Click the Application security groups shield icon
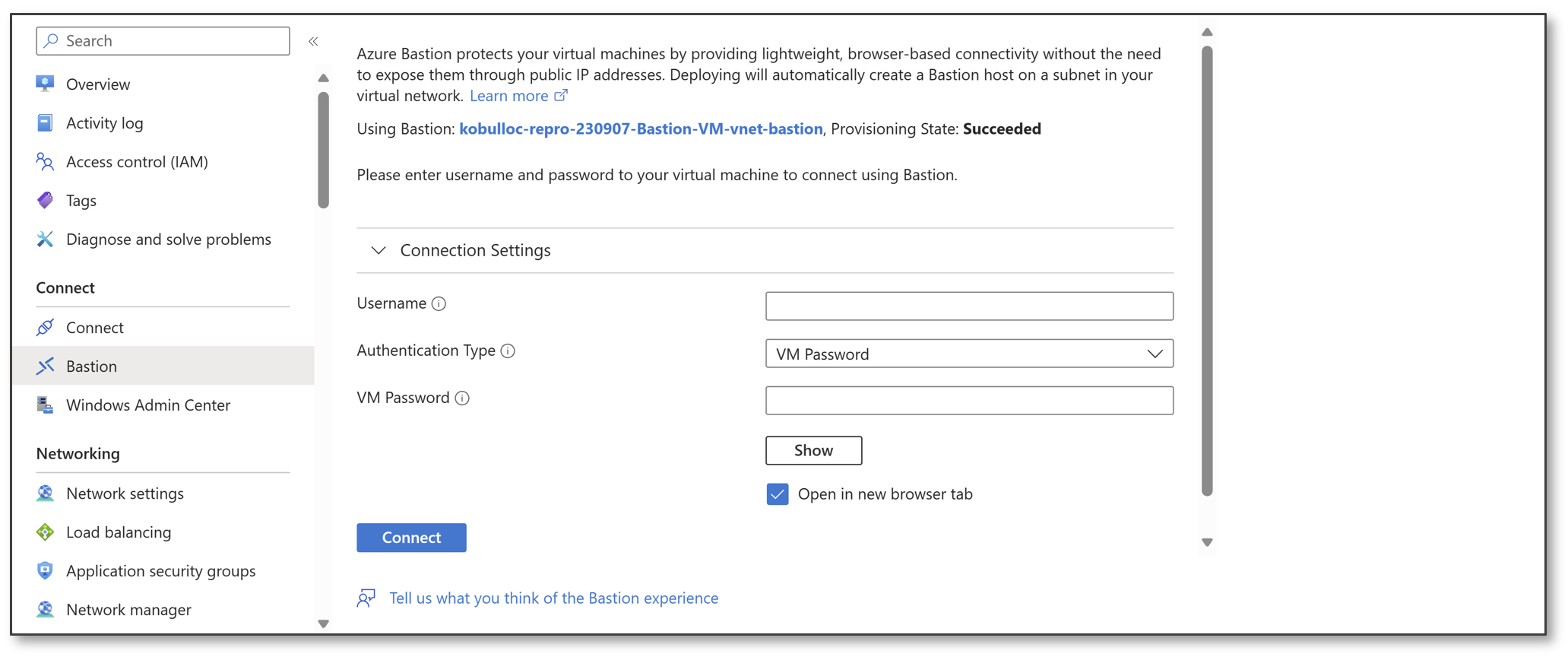Image resolution: width=1568 pixels, height=660 pixels. [x=45, y=570]
